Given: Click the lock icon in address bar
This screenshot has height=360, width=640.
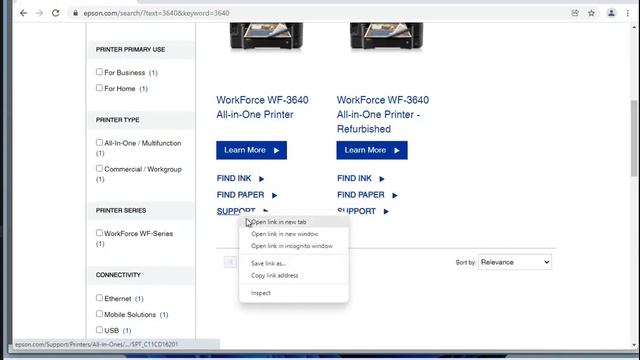Looking at the screenshot, I should click(76, 13).
